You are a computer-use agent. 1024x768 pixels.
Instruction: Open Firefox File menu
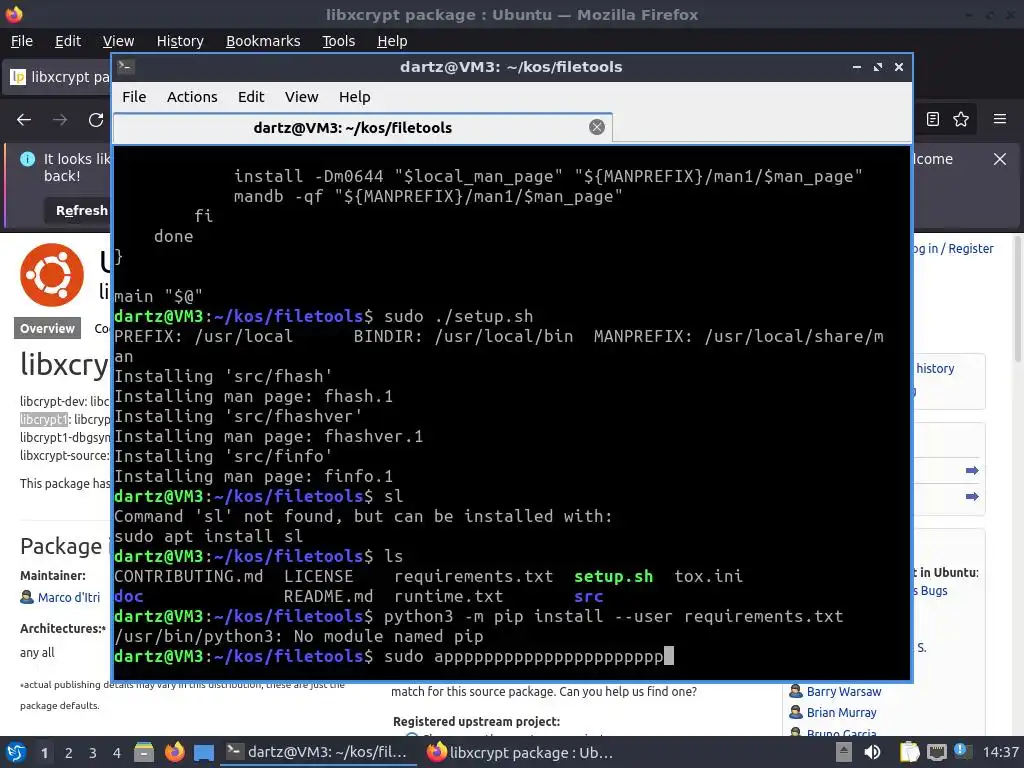pos(22,41)
